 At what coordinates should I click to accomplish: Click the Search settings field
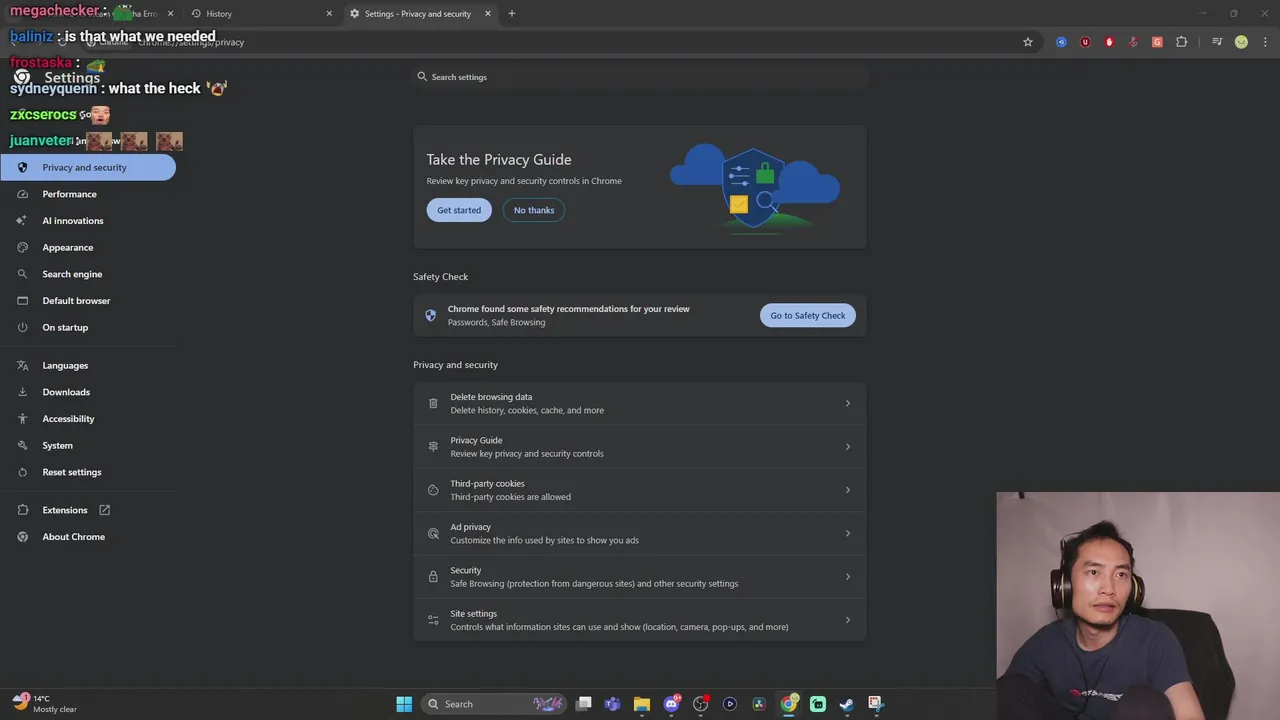coord(640,77)
